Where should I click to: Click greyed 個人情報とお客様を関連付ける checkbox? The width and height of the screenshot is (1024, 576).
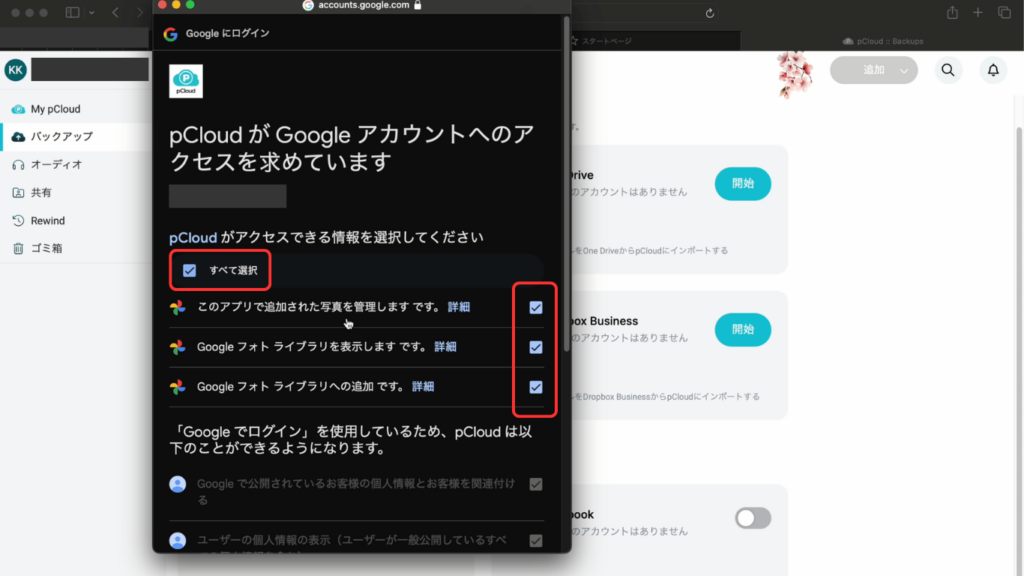pos(536,485)
